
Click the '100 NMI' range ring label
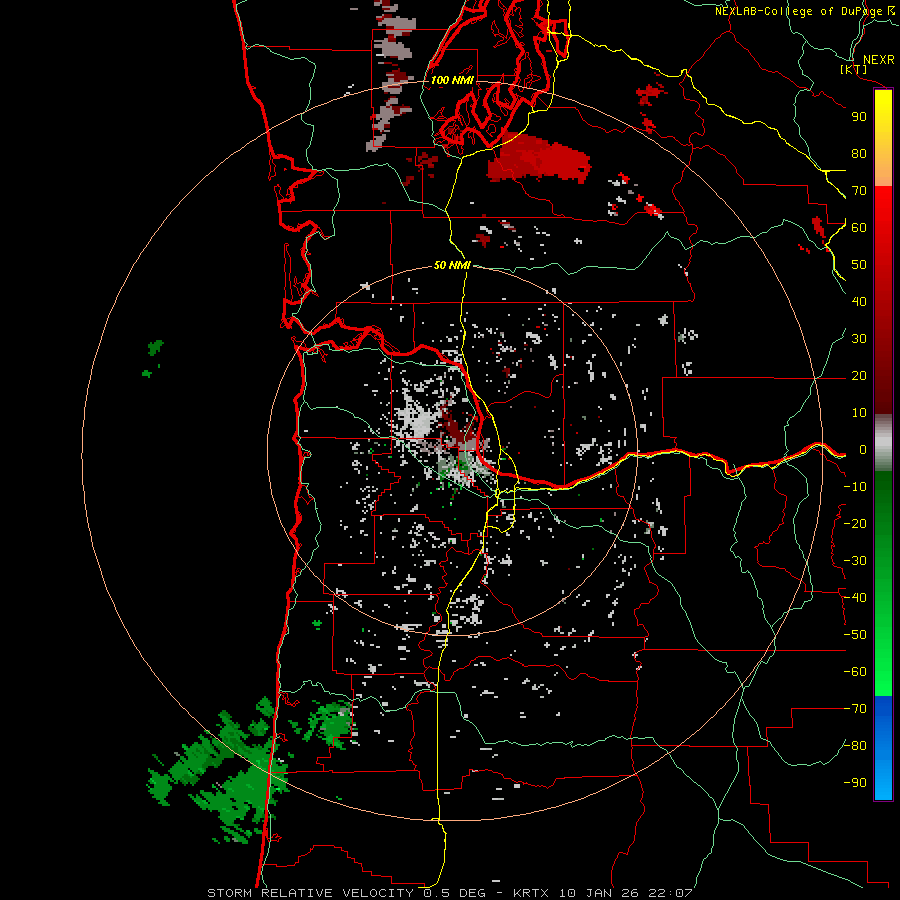tap(452, 80)
